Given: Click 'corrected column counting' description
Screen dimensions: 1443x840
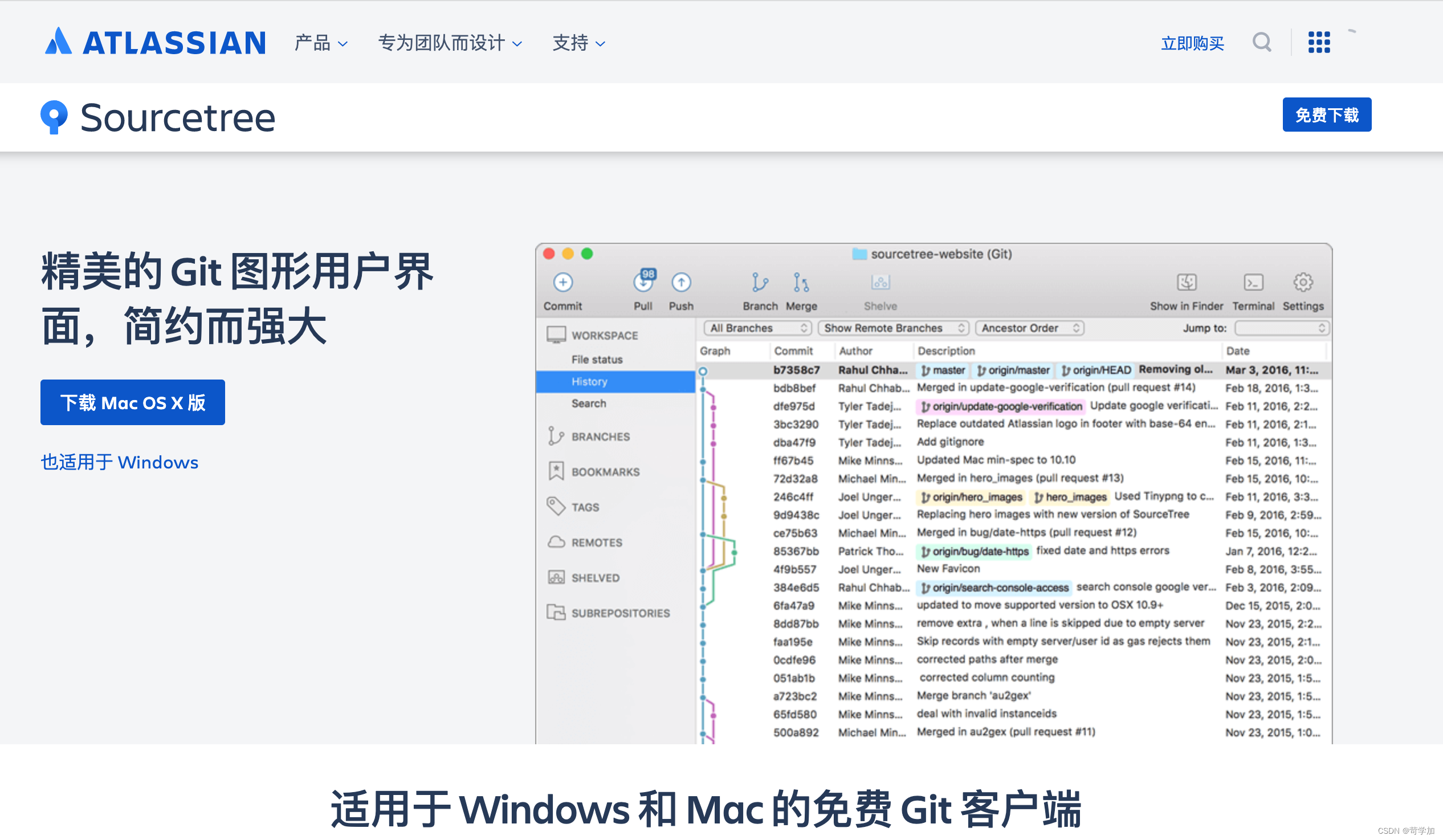Looking at the screenshot, I should [987, 678].
